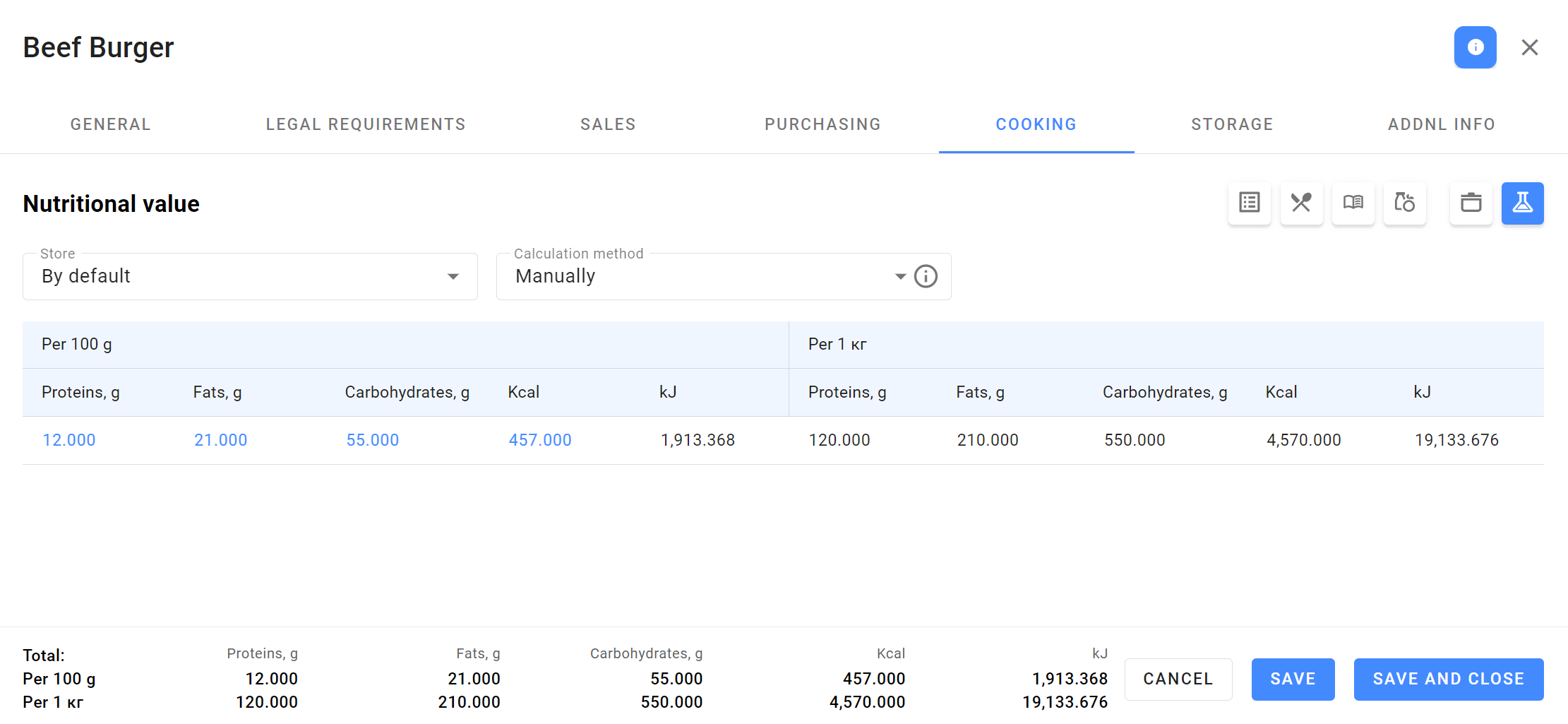This screenshot has width=1568, height=724.
Task: Click the Total: label in footer
Action: [x=44, y=655]
